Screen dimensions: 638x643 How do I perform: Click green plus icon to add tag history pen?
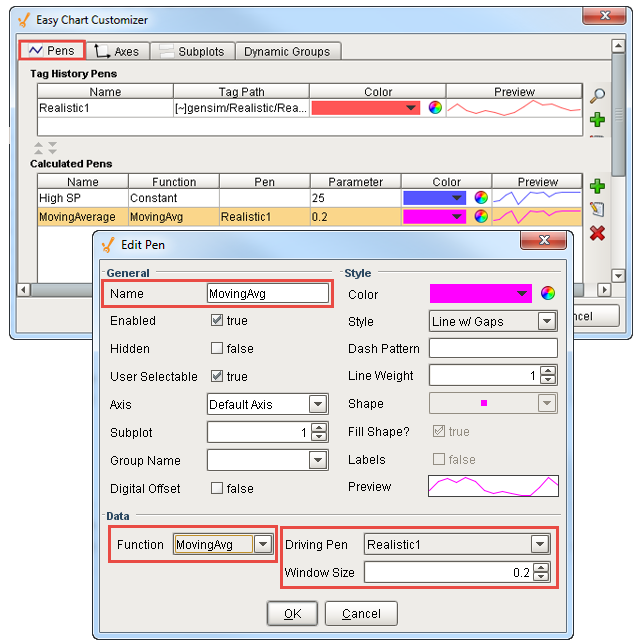[597, 120]
